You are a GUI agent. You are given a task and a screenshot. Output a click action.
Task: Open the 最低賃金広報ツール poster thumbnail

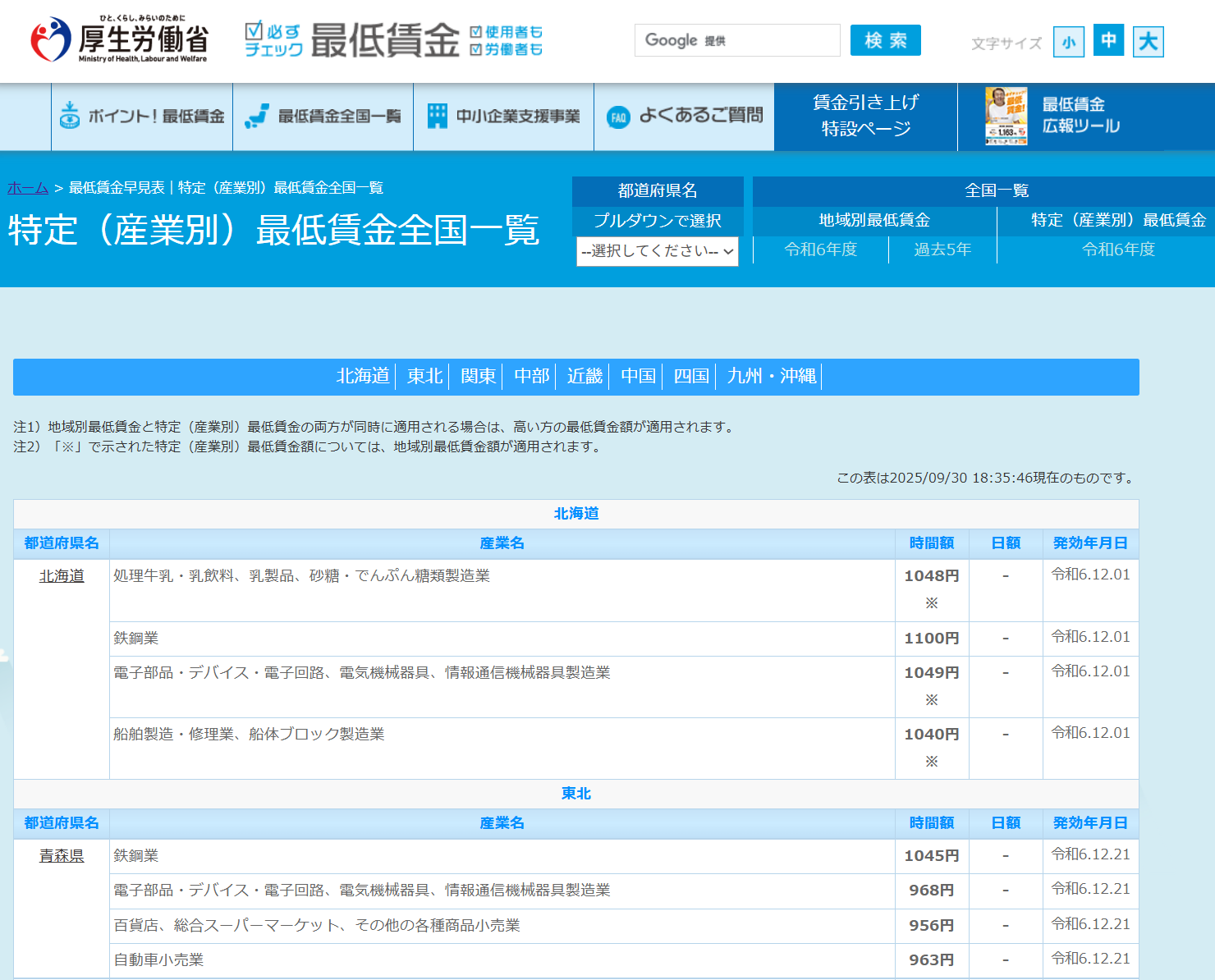1006,117
